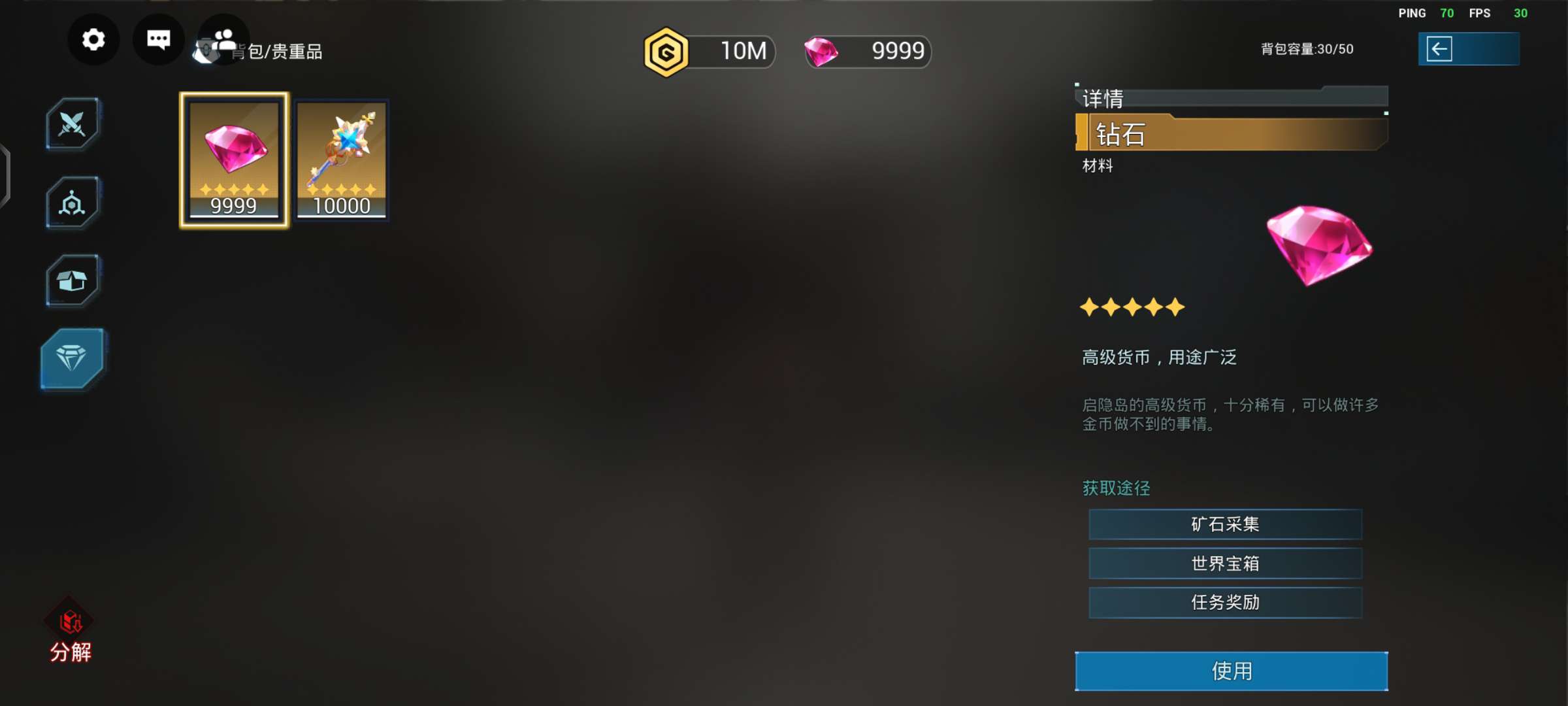The height and width of the screenshot is (706, 1568).
Task: Click the 钻石 item title bar
Action: 1232,134
